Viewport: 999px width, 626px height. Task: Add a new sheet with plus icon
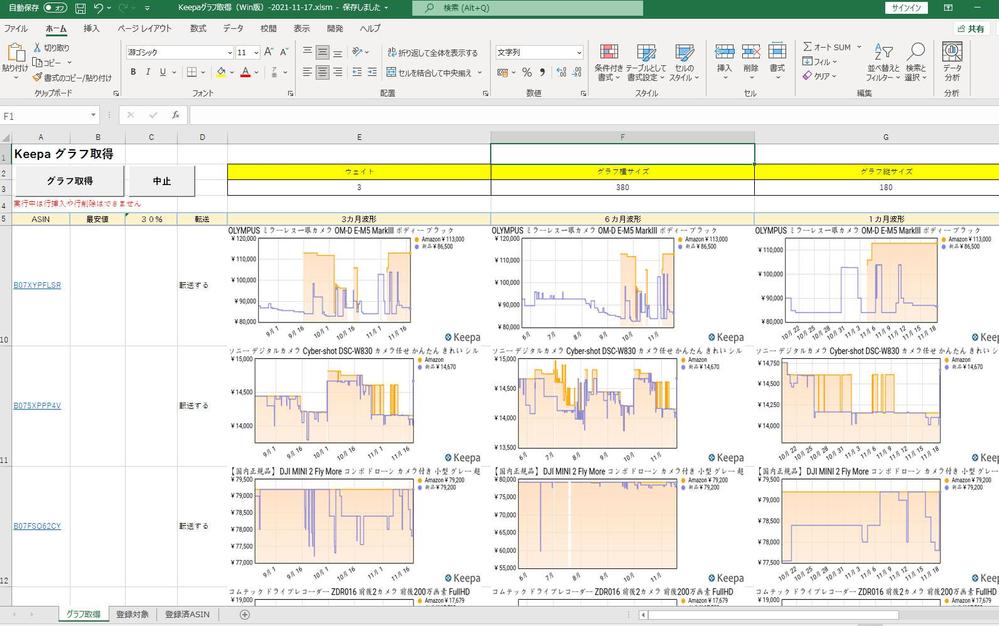245,615
